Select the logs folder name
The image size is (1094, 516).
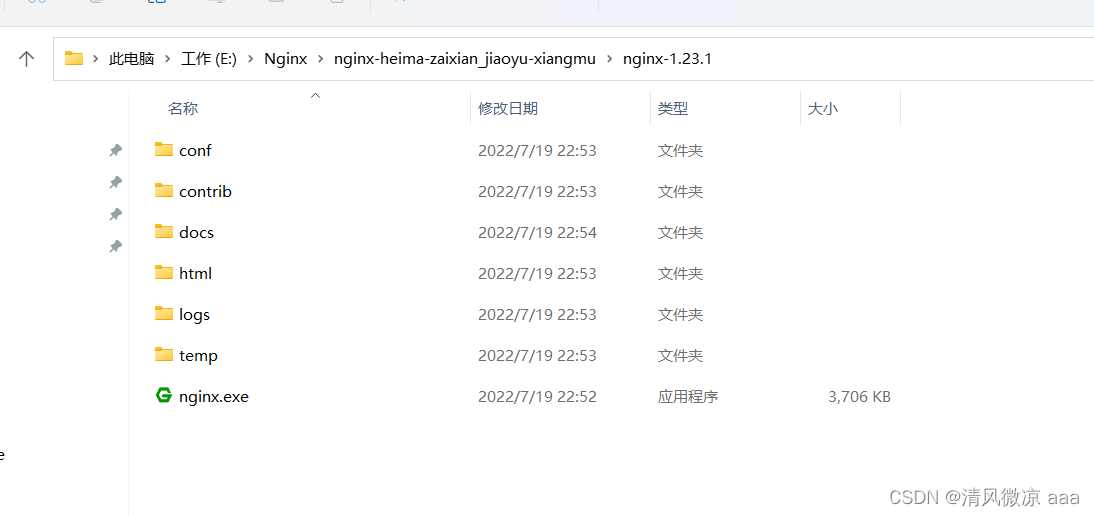194,314
